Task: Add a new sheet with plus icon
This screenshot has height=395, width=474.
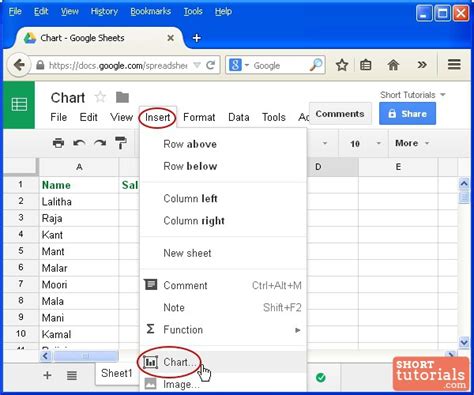Action: (47, 375)
